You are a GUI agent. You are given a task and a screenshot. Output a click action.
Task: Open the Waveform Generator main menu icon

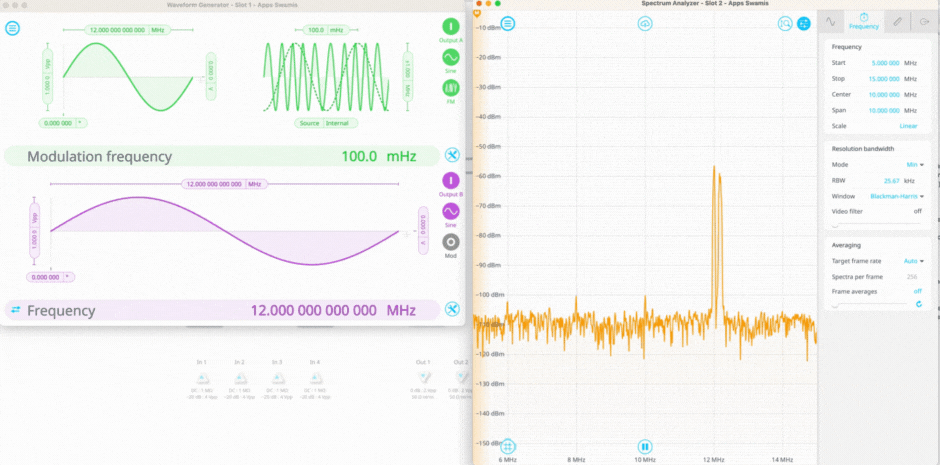point(13,28)
